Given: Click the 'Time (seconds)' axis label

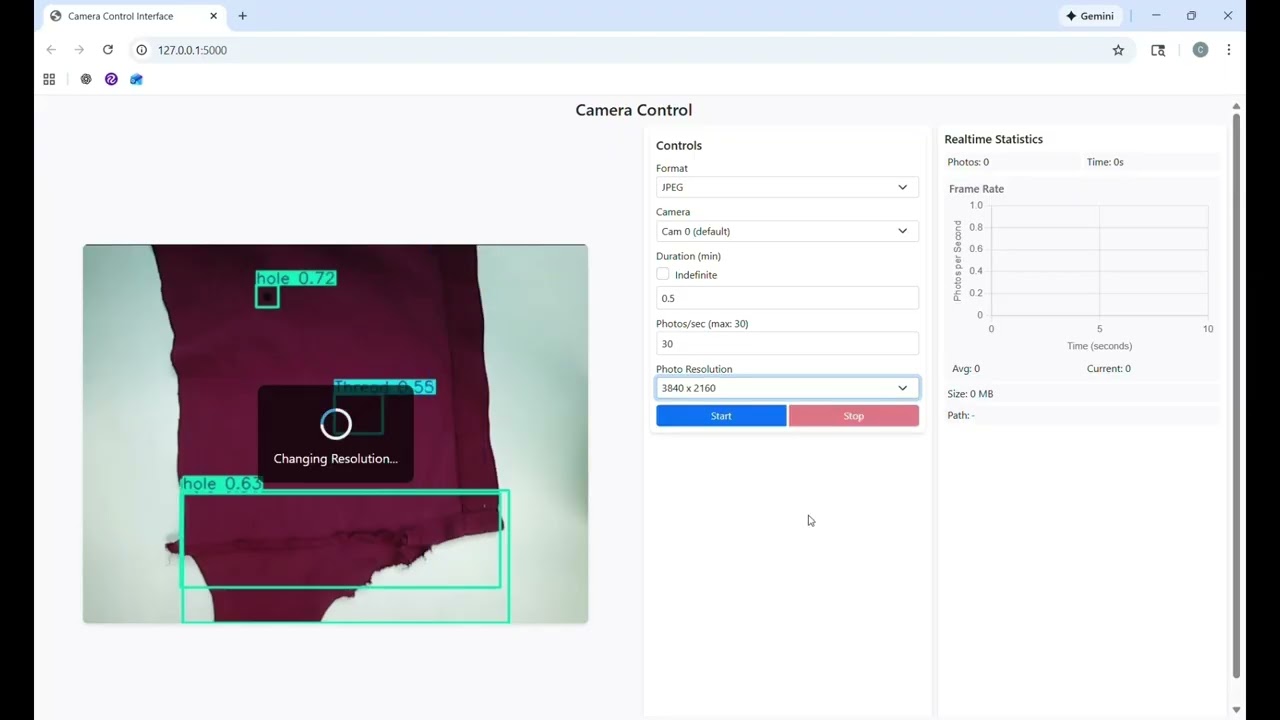Looking at the screenshot, I should click(1099, 346).
